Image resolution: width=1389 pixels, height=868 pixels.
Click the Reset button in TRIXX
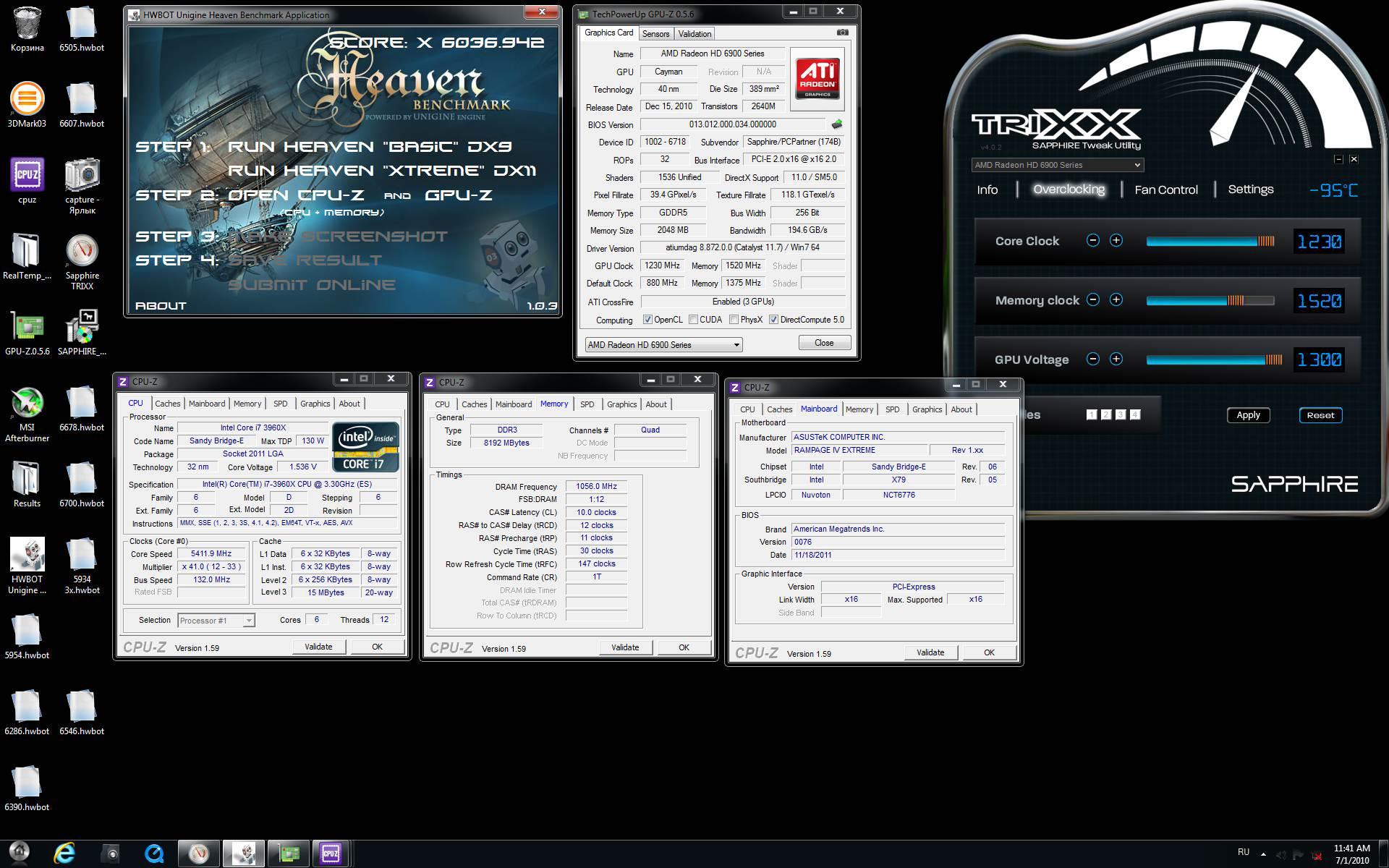pos(1320,415)
